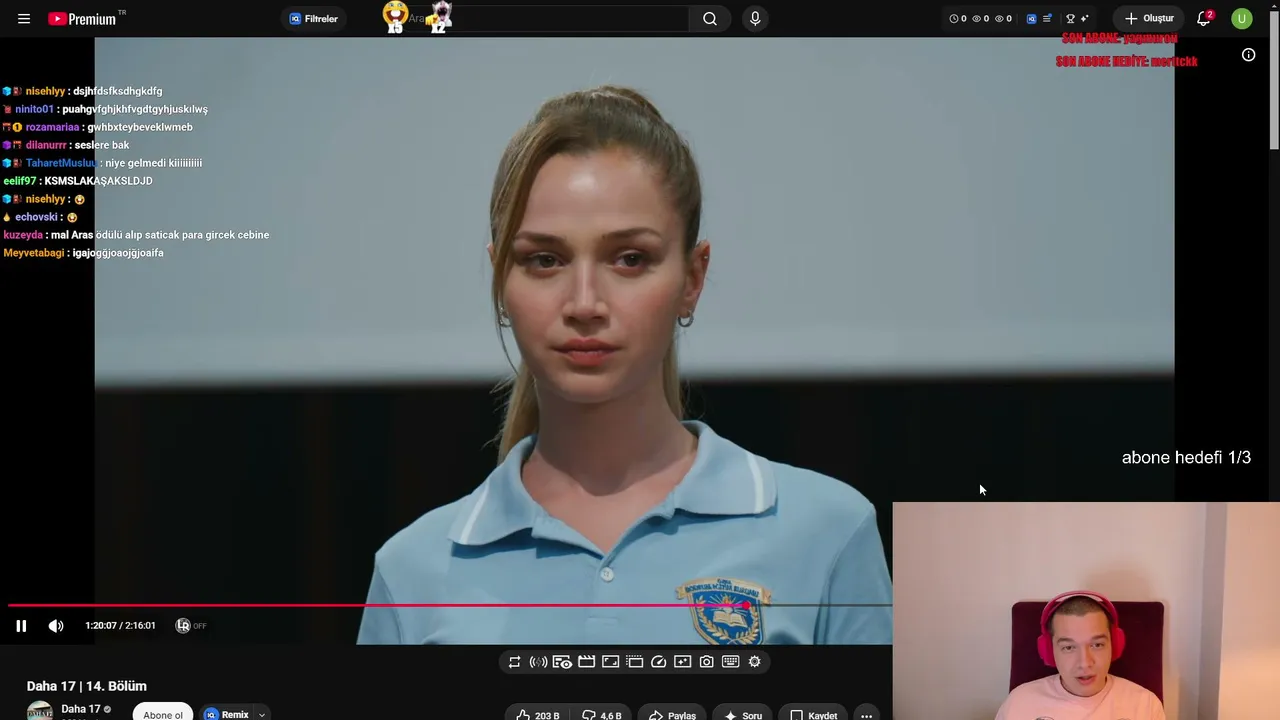This screenshot has width=1280, height=720.
Task: Open notifications bell
Action: pyautogui.click(x=1204, y=19)
